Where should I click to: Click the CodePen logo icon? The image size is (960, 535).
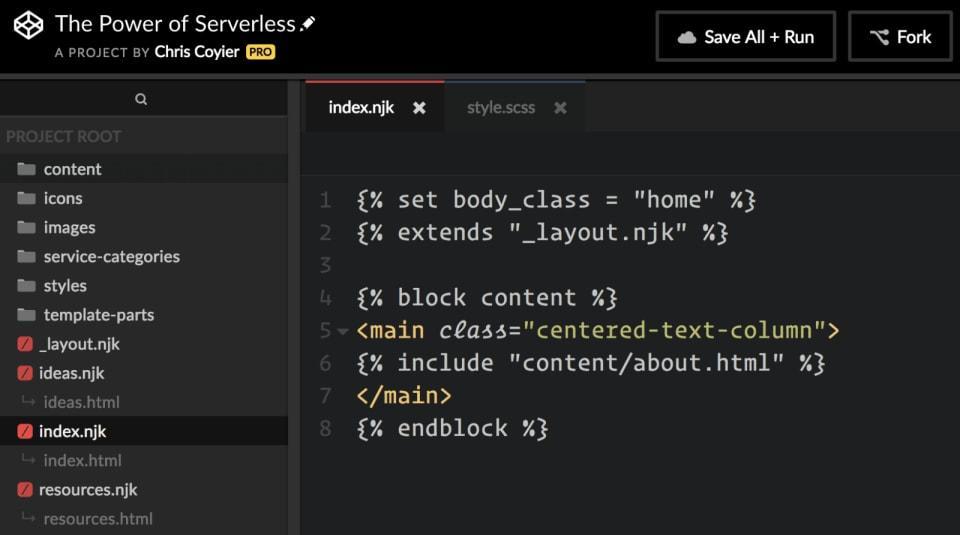click(29, 24)
